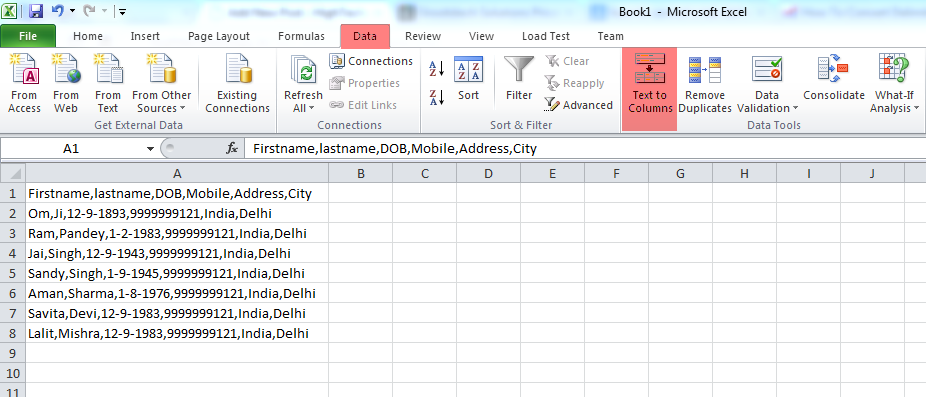Switch to the View tab
The image size is (926, 397).
pyautogui.click(x=481, y=36)
